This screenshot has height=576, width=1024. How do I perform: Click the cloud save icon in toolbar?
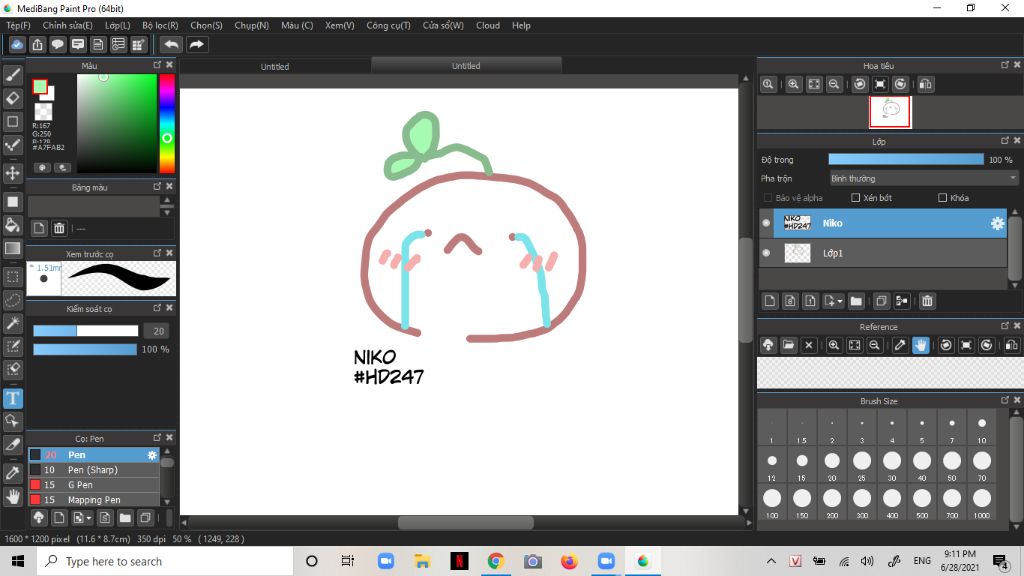(x=17, y=44)
